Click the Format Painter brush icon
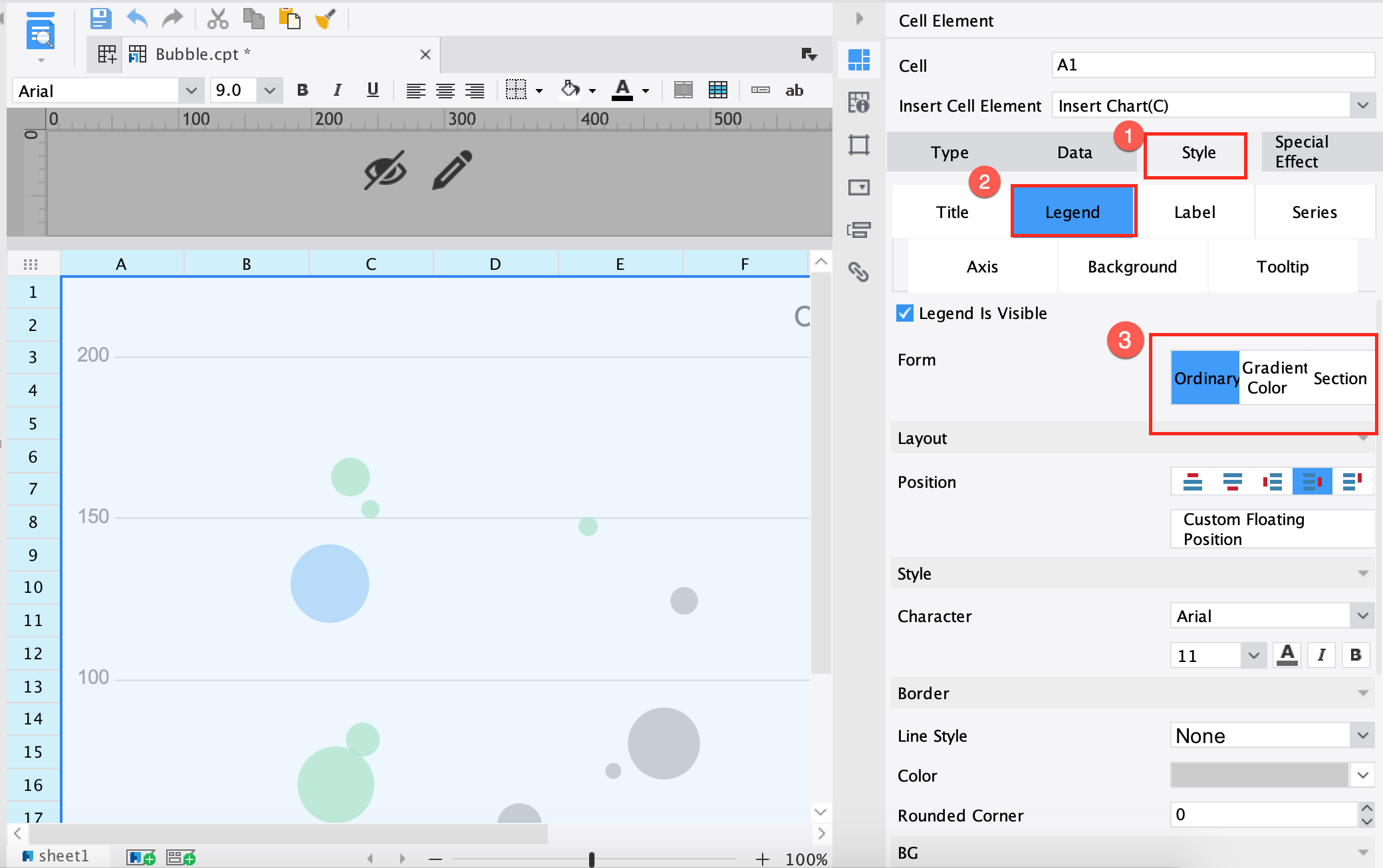 pyautogui.click(x=325, y=19)
